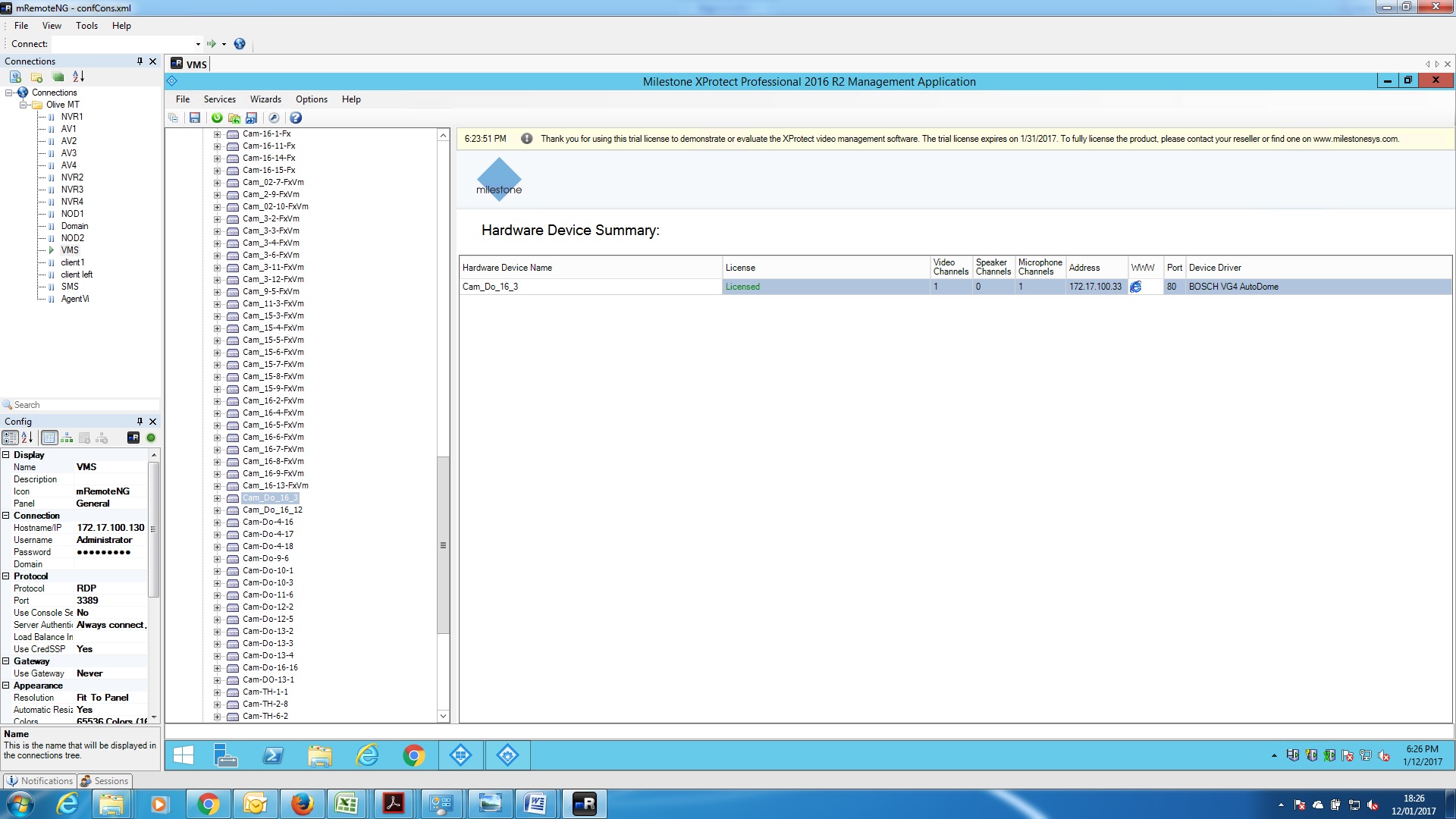
Task: Toggle Categorized view in Config panel
Action: point(10,438)
